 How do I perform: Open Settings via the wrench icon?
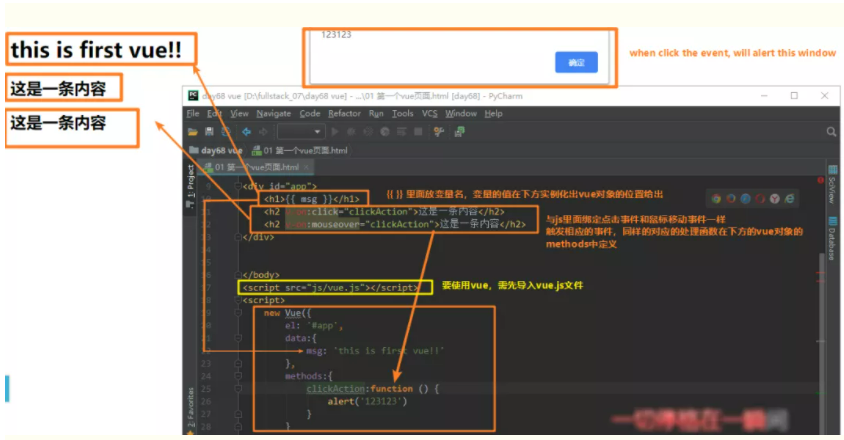[x=439, y=132]
